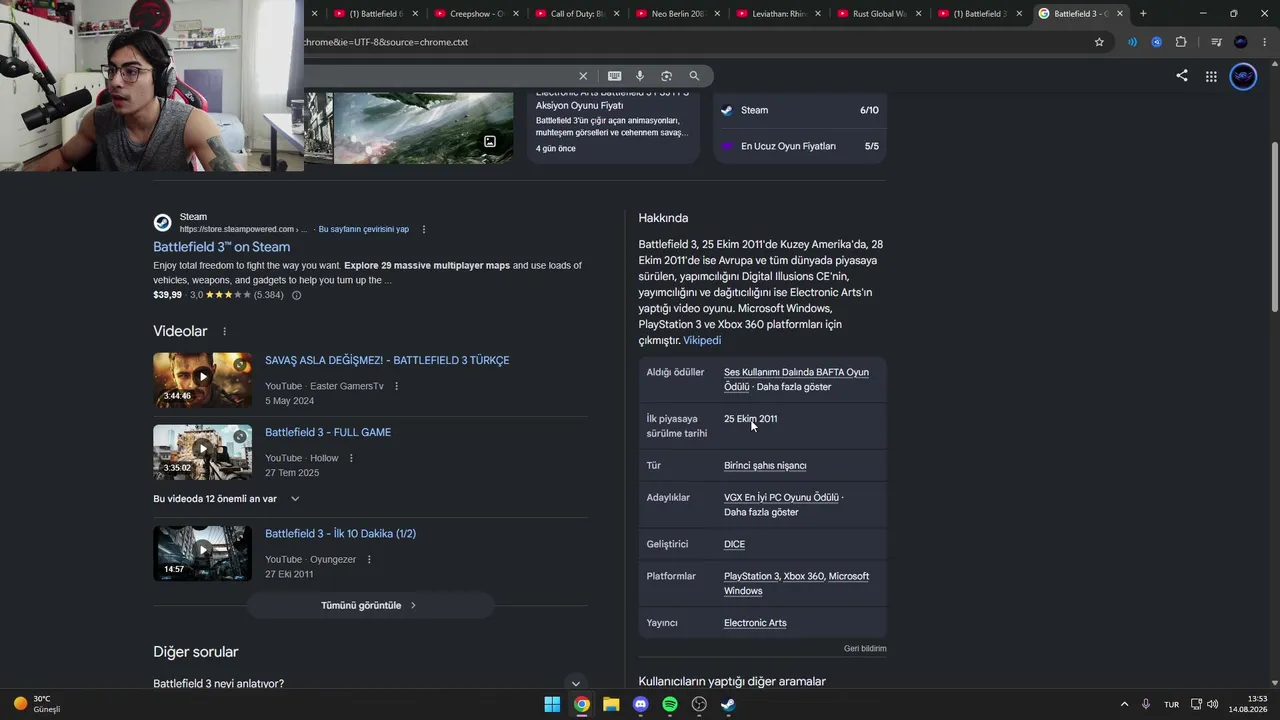Click the magnifying glass search icon

click(694, 76)
